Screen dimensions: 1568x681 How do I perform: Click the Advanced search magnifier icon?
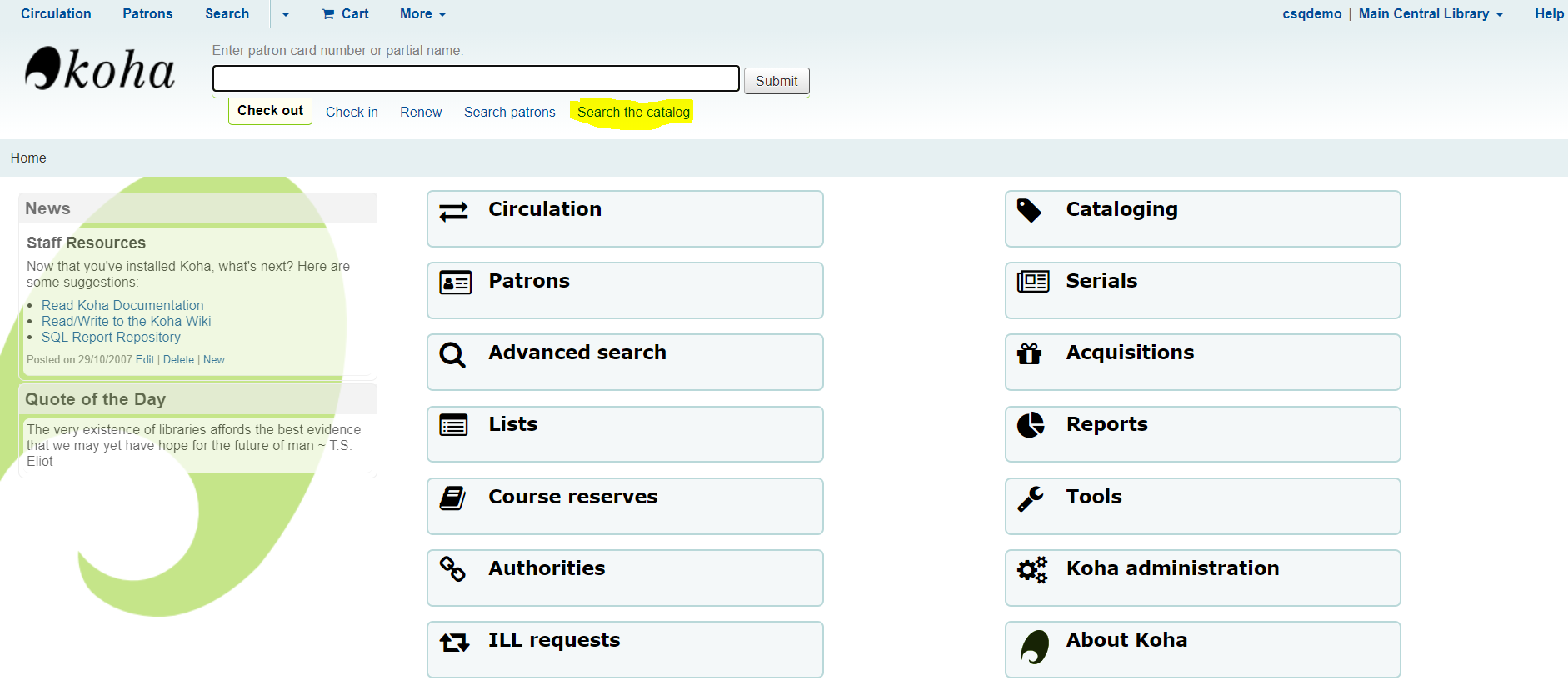tap(452, 355)
